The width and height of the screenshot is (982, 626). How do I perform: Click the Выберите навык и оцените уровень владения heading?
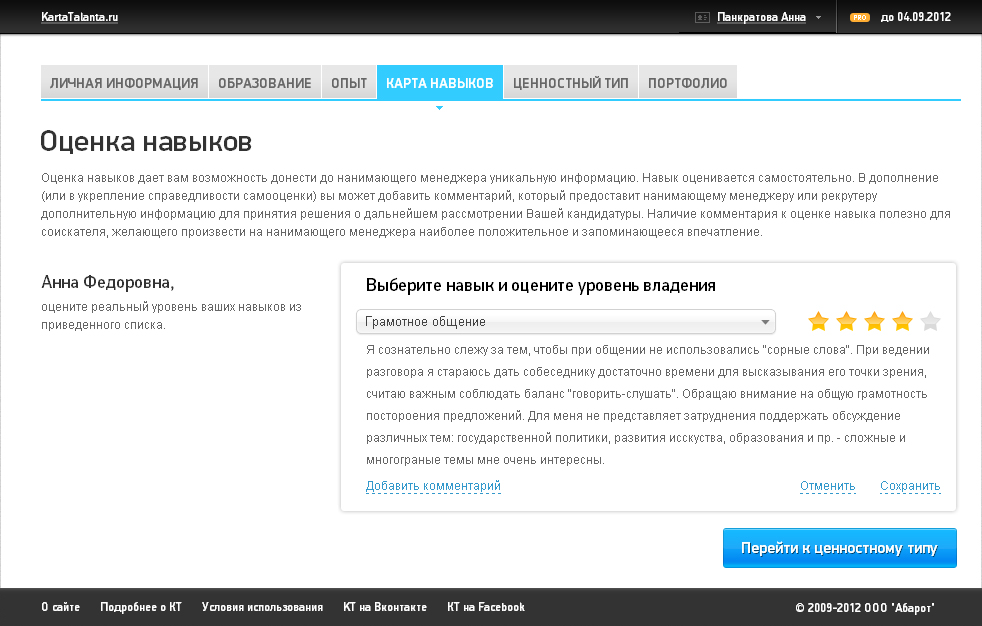[x=540, y=285]
